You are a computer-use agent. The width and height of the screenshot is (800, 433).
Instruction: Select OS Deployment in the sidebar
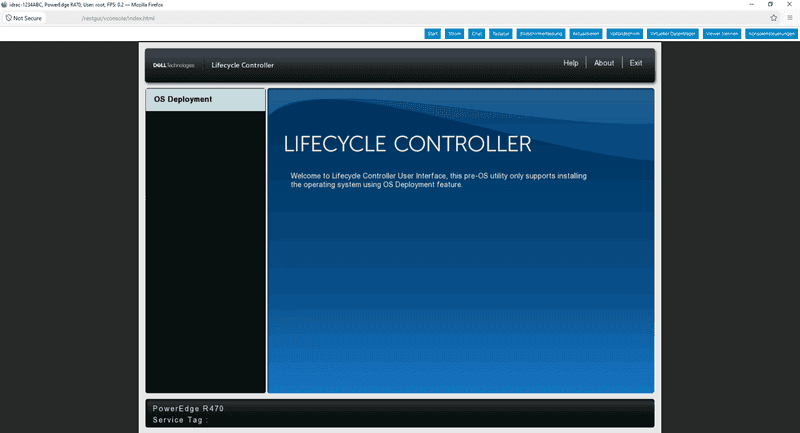pos(205,99)
